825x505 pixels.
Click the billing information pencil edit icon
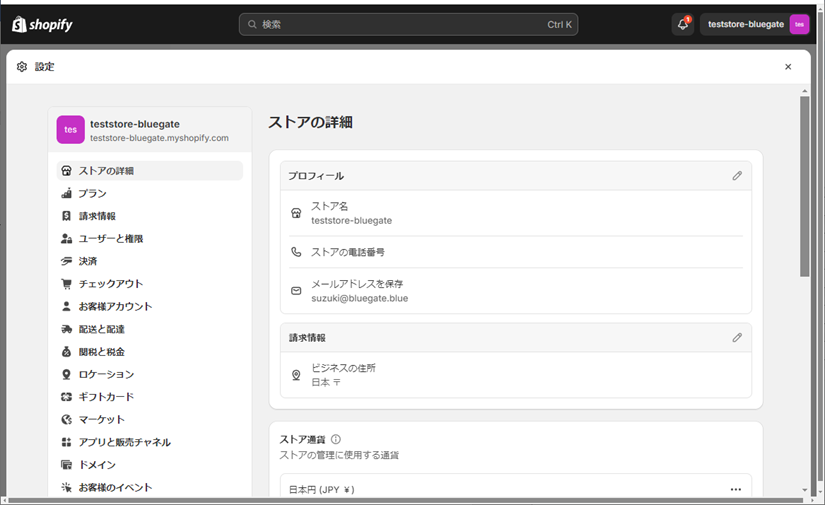point(737,338)
